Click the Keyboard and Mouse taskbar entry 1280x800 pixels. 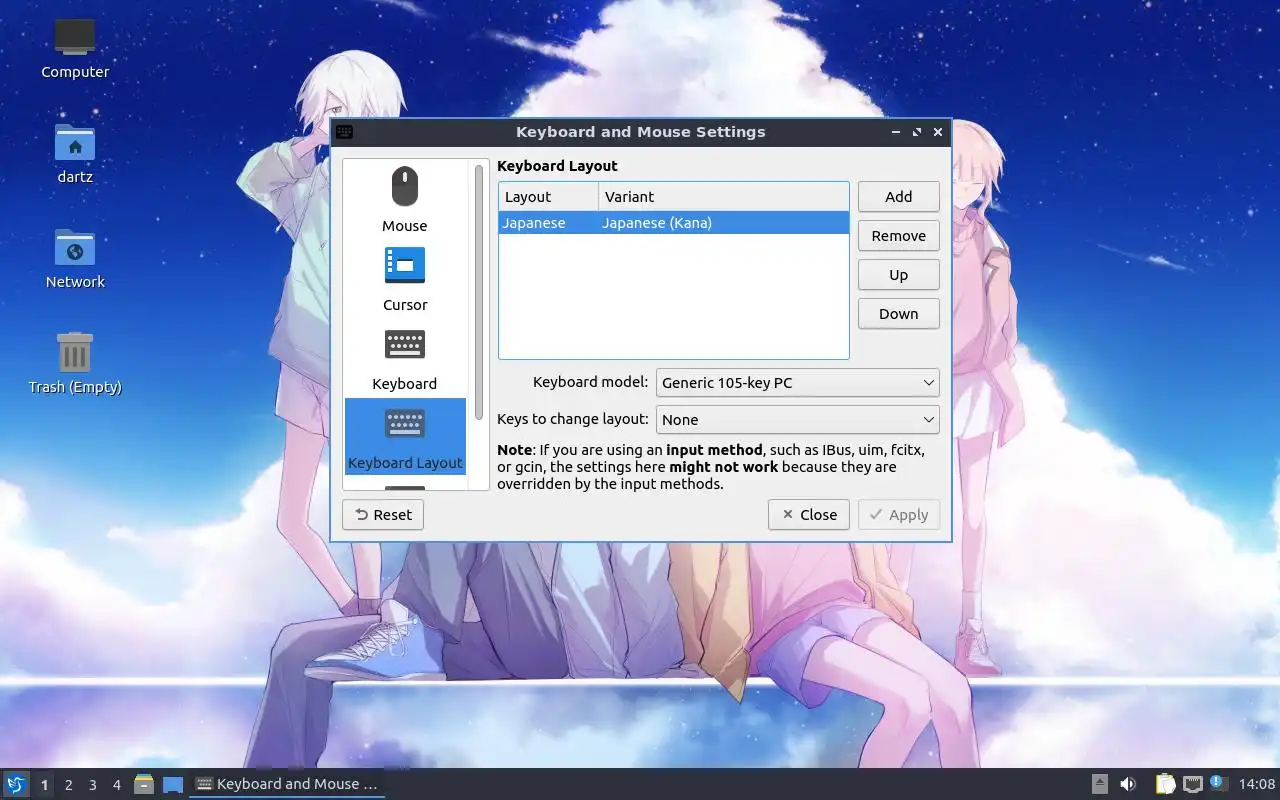[x=287, y=784]
